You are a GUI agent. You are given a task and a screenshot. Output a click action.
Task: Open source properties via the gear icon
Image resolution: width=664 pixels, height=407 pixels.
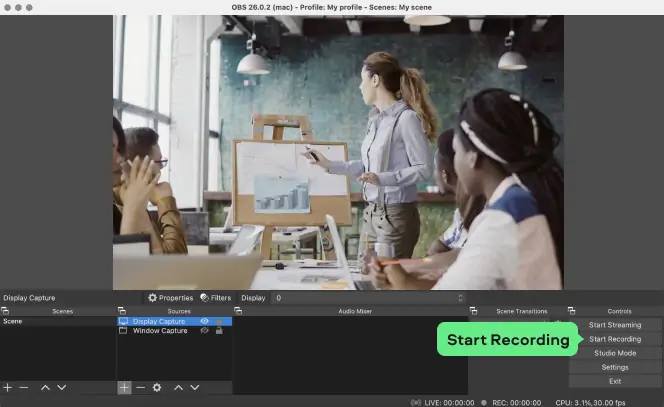coord(157,388)
